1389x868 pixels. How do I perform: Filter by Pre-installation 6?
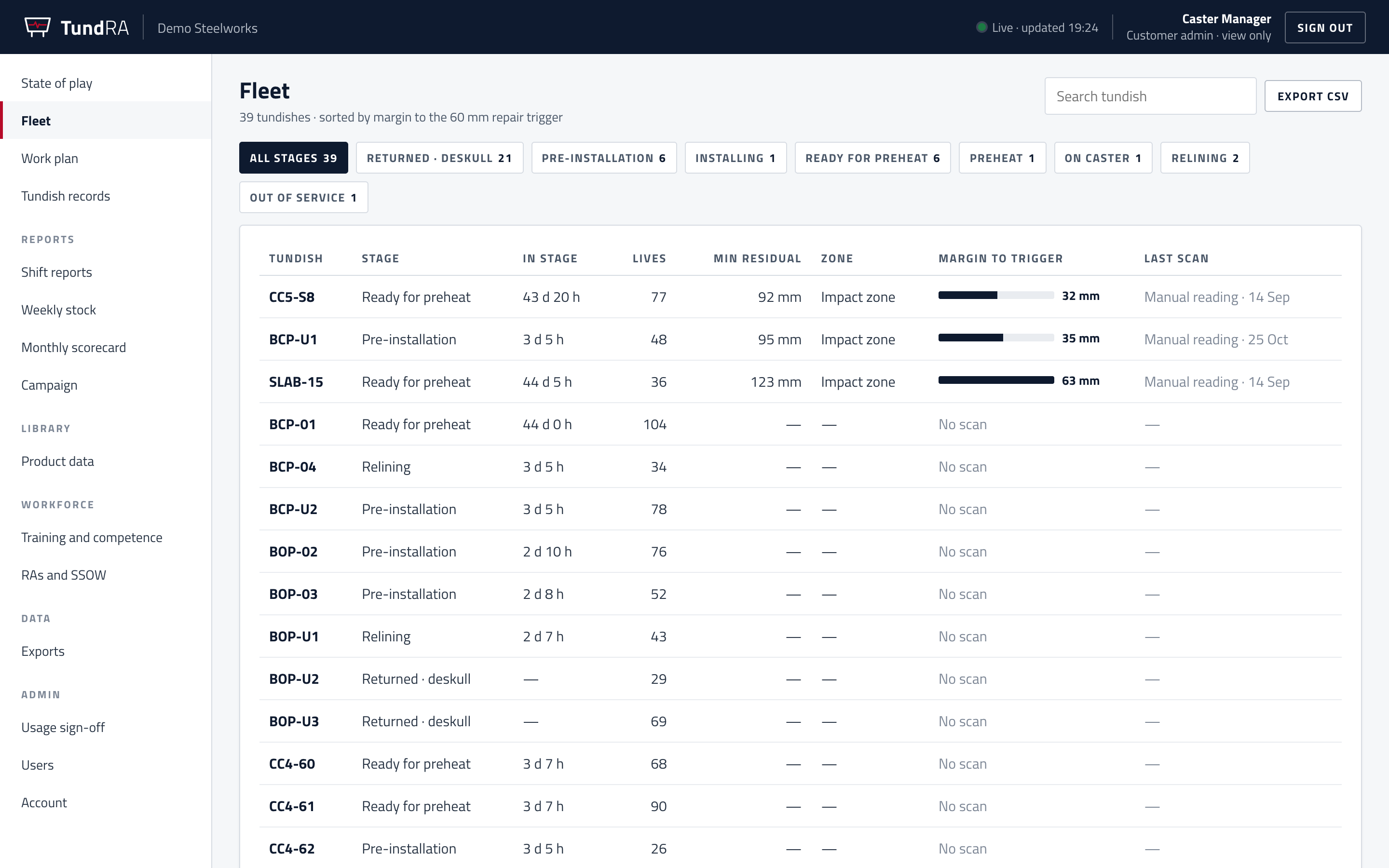coord(604,158)
